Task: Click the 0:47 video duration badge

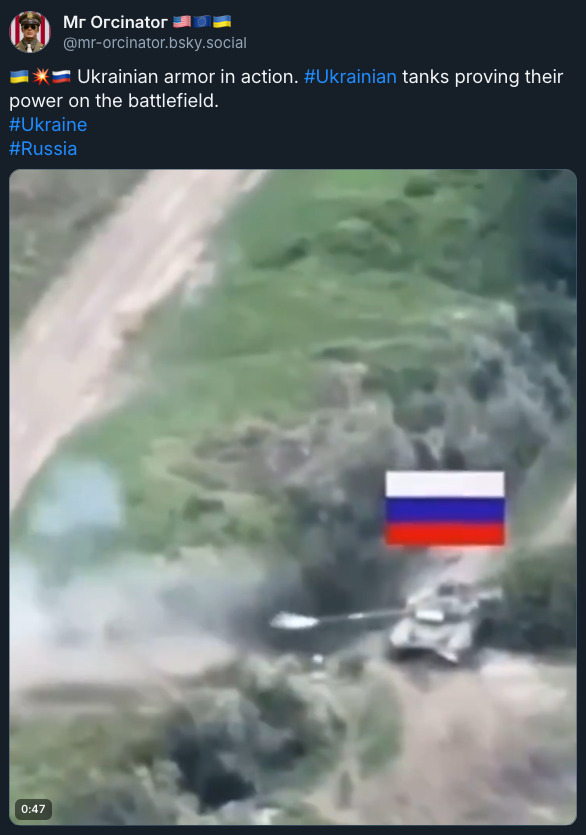Action: pos(33,809)
